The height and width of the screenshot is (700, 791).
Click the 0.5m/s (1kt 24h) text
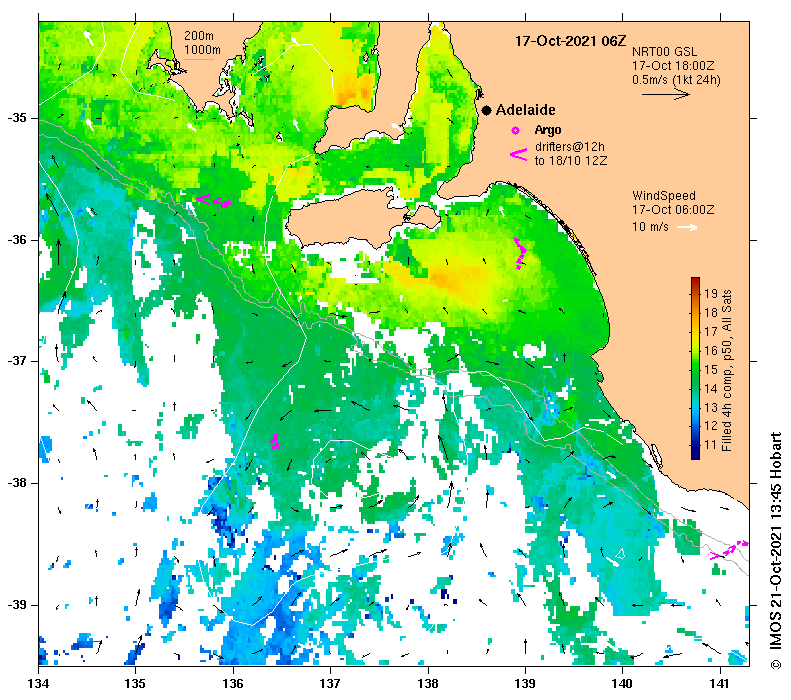tap(676, 80)
